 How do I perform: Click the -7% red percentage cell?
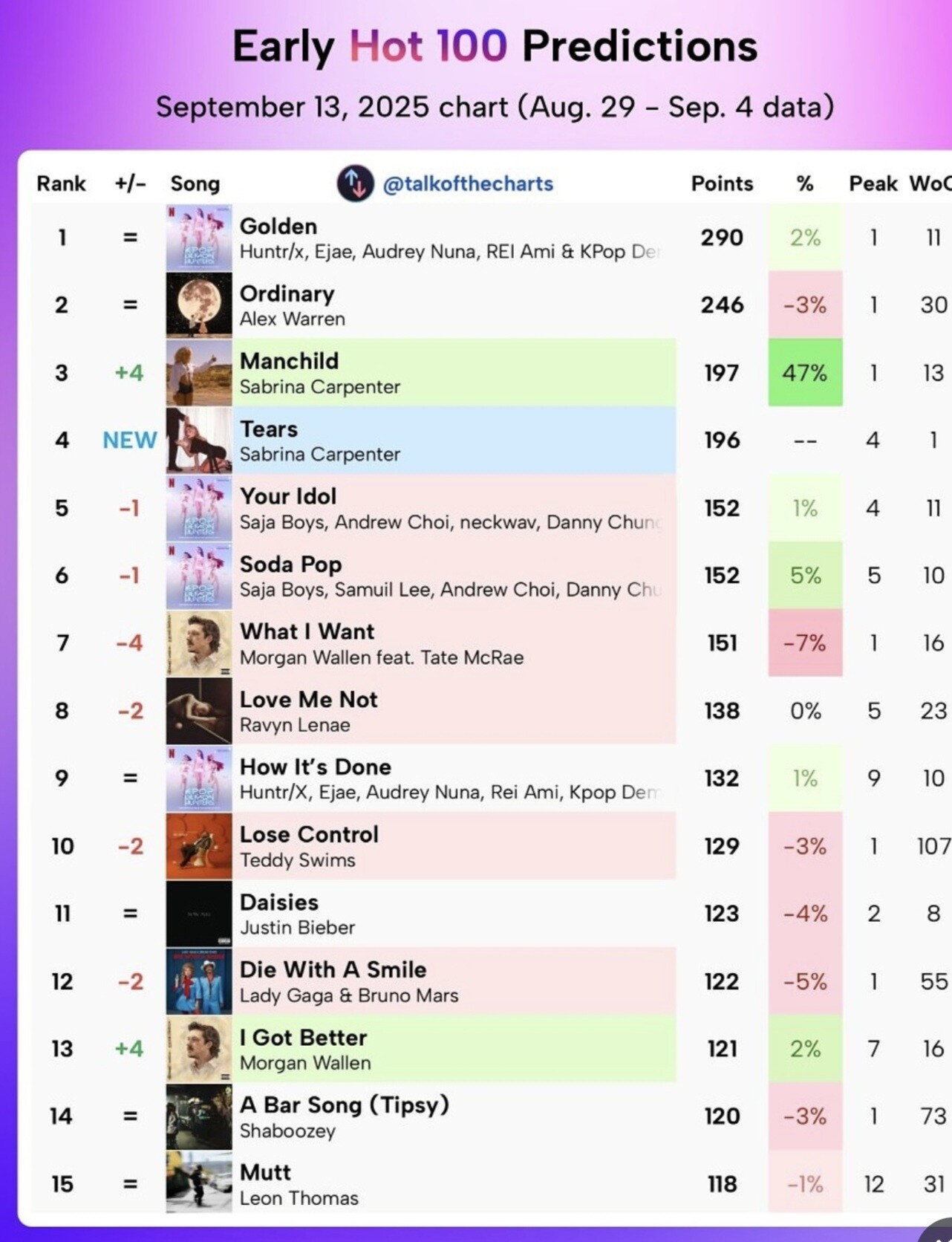coord(805,643)
